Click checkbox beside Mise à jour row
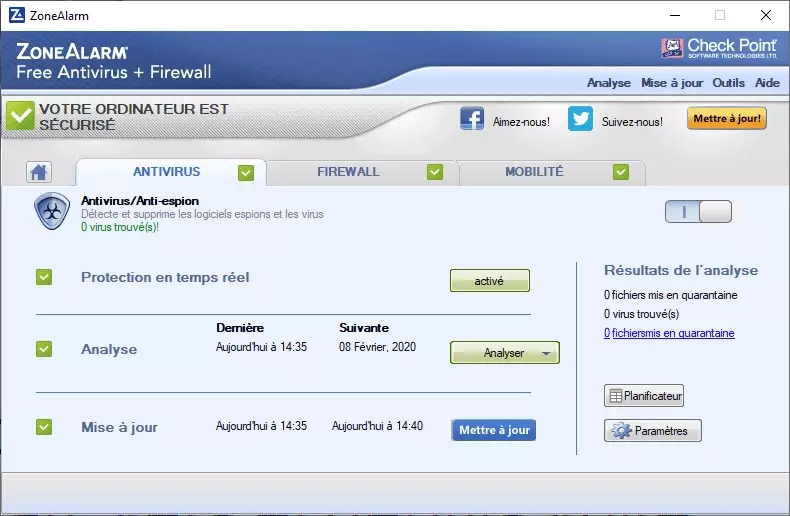790x516 pixels. click(44, 427)
